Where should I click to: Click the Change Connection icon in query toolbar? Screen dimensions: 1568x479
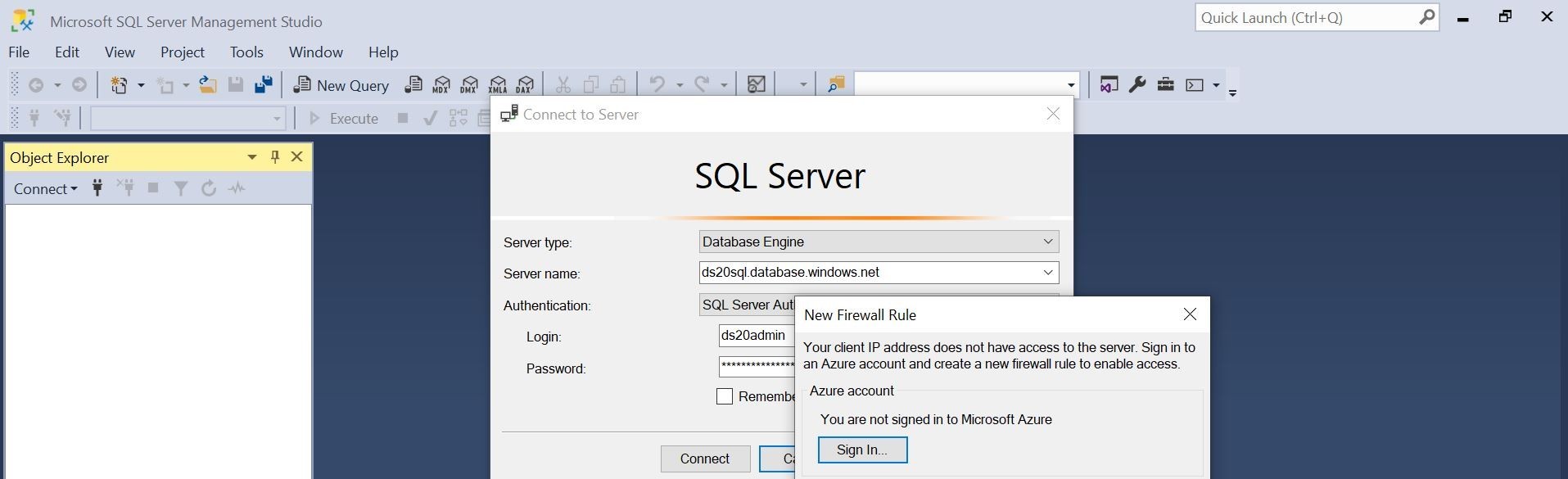62,118
